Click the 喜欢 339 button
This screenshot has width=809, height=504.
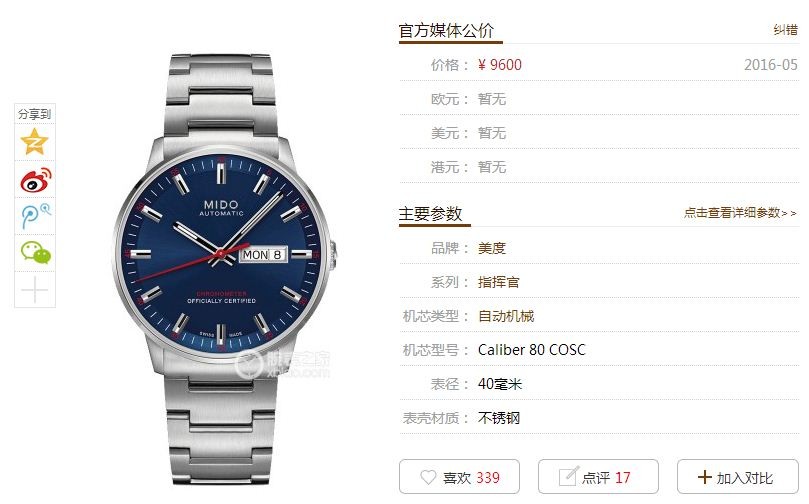pyautogui.click(x=459, y=477)
